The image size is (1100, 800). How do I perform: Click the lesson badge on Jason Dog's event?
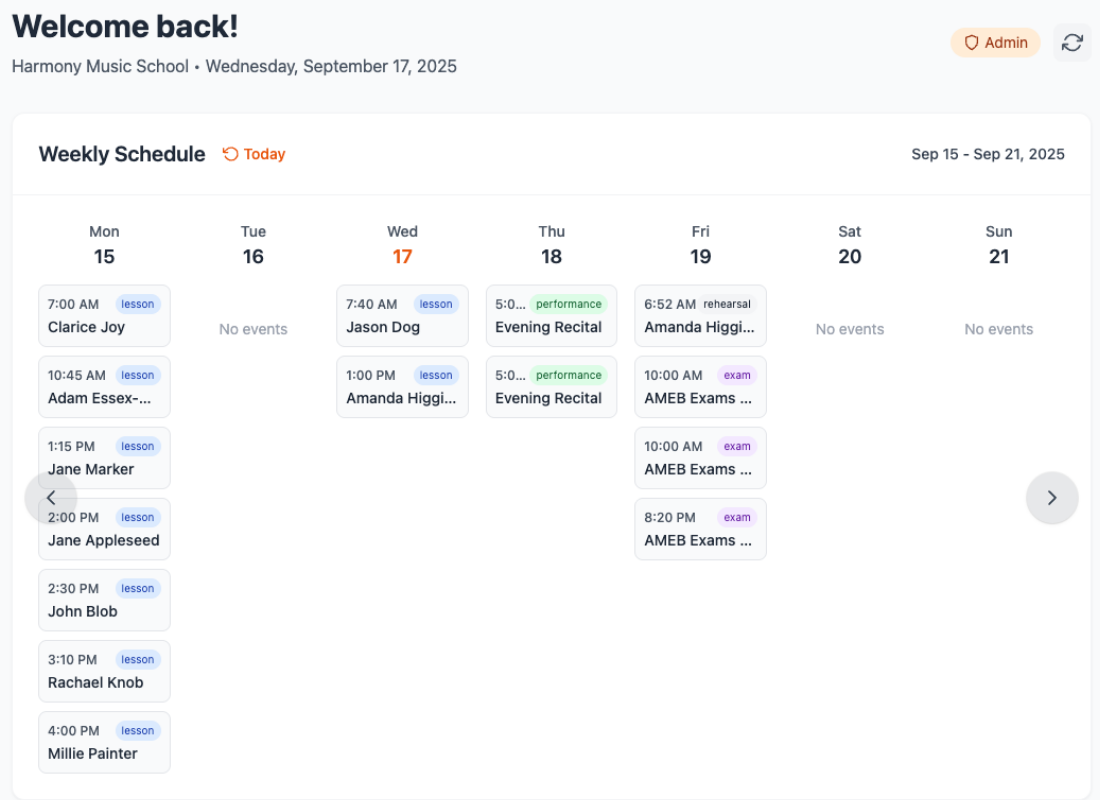(x=436, y=304)
